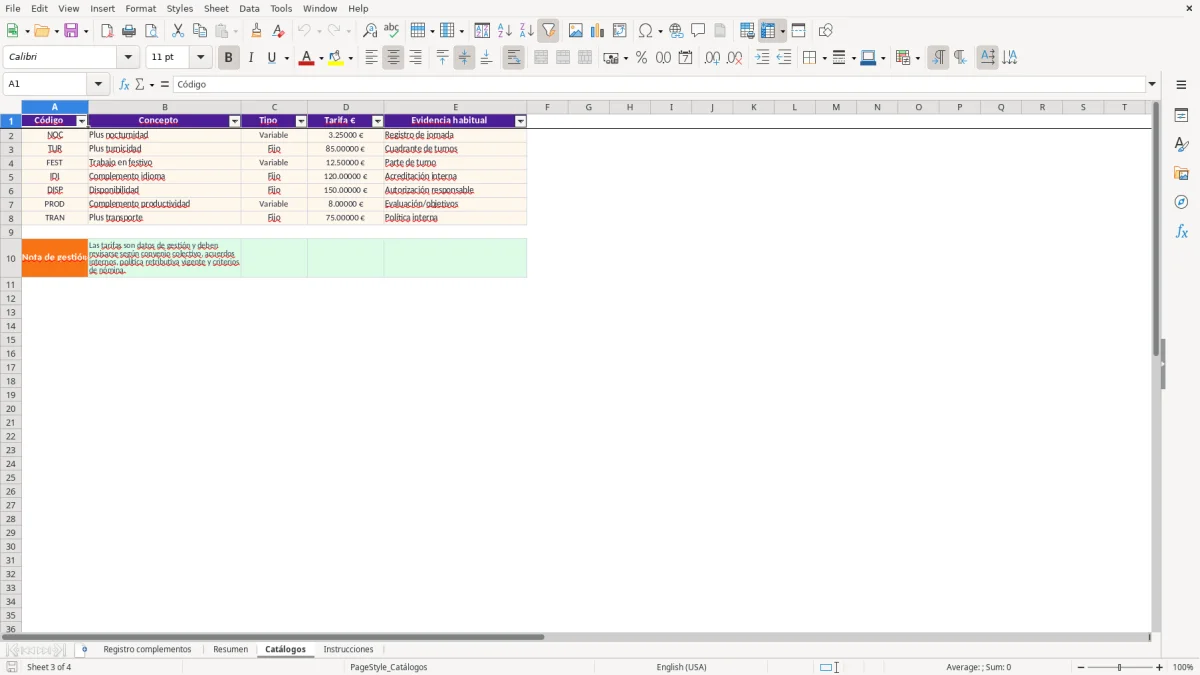Open sidebar Properties panel
This screenshot has height=675, width=1200.
(x=1181, y=115)
